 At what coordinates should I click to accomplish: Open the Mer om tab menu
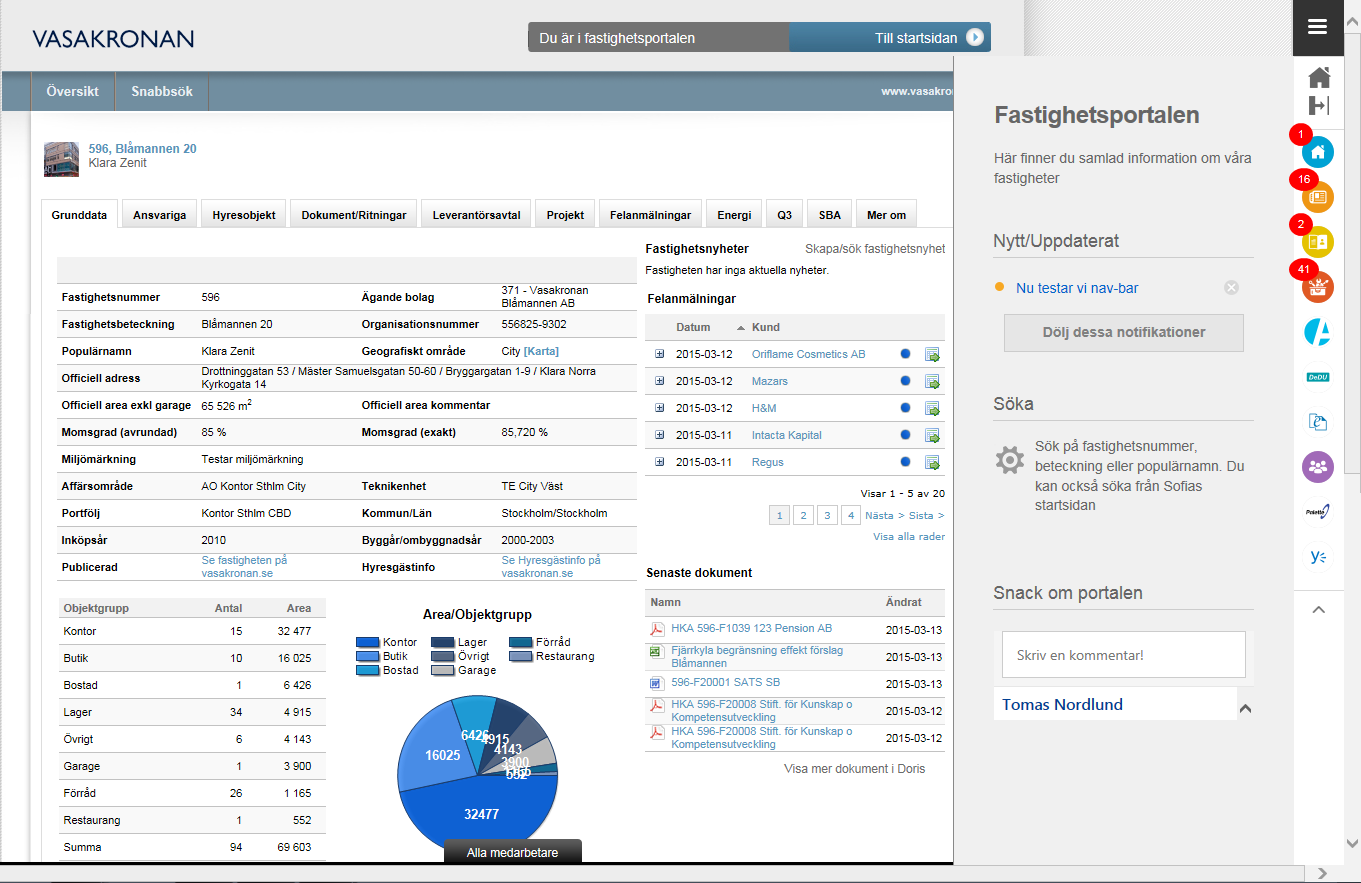[x=886, y=215]
